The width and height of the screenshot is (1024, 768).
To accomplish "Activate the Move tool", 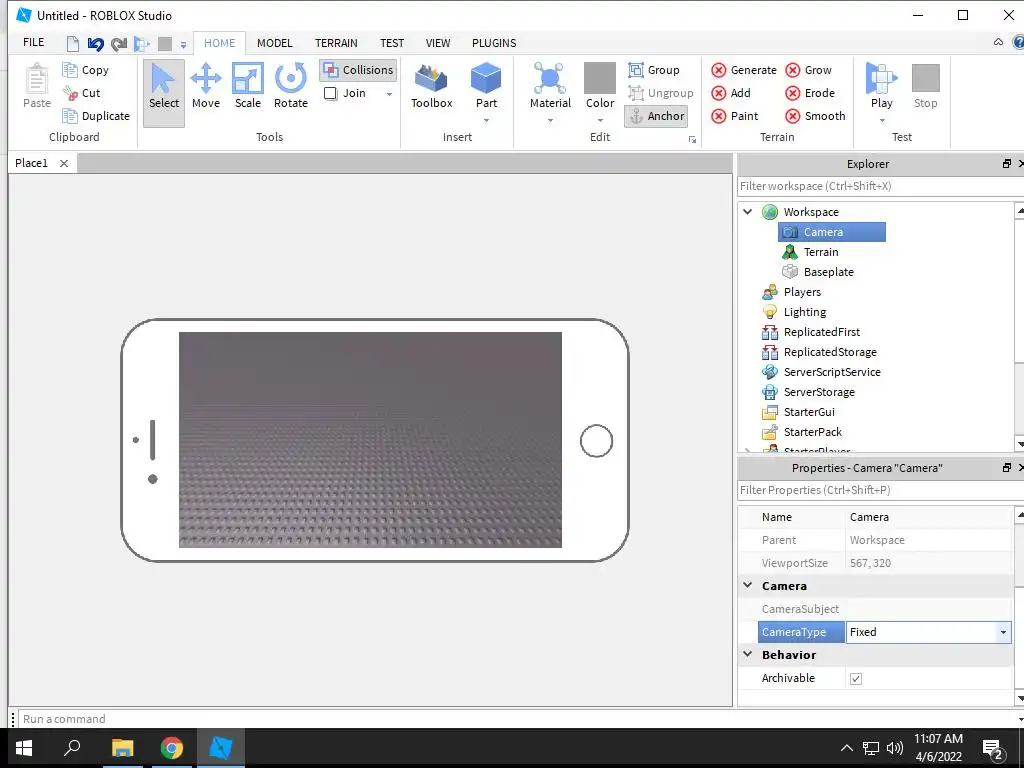I will pos(206,86).
